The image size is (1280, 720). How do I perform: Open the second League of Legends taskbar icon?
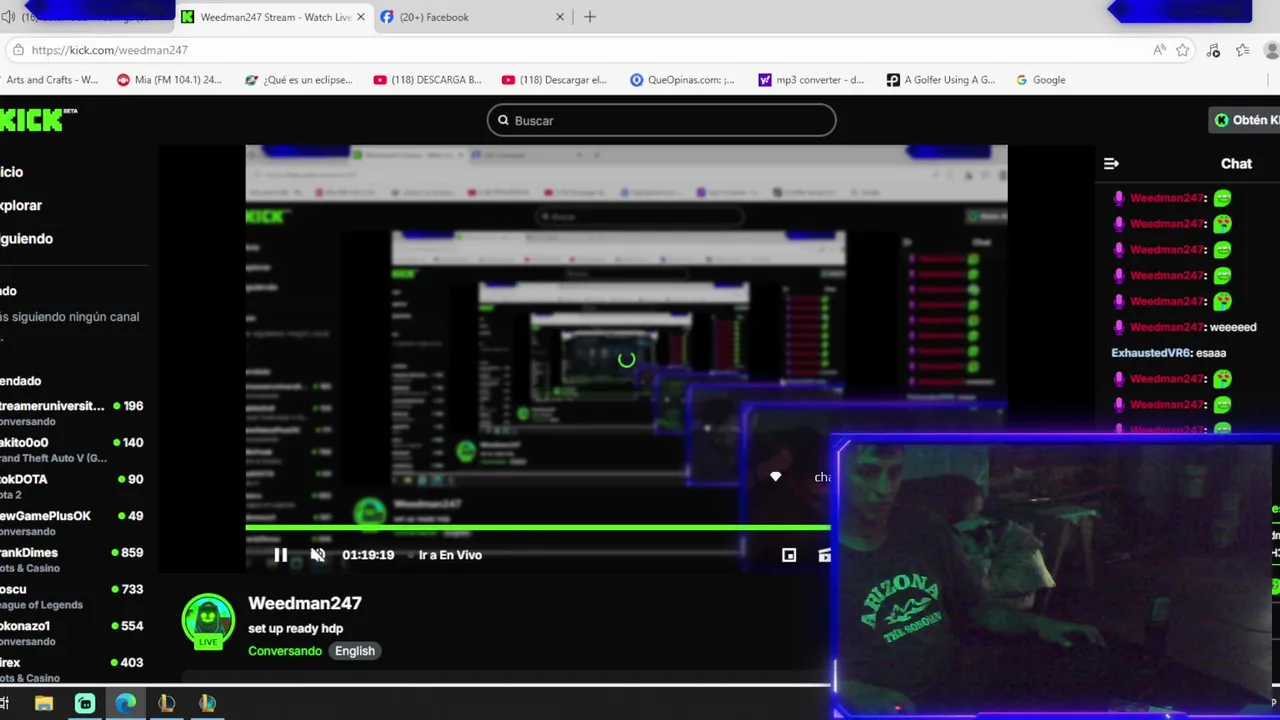click(207, 704)
